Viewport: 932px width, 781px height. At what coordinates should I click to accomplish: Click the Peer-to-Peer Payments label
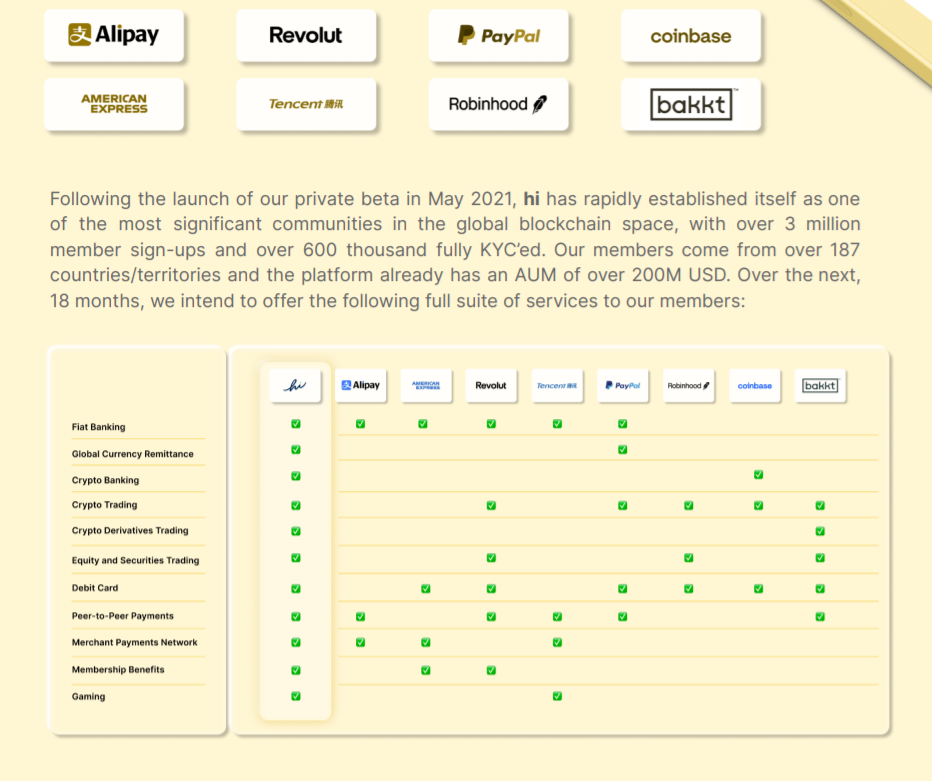click(x=123, y=616)
